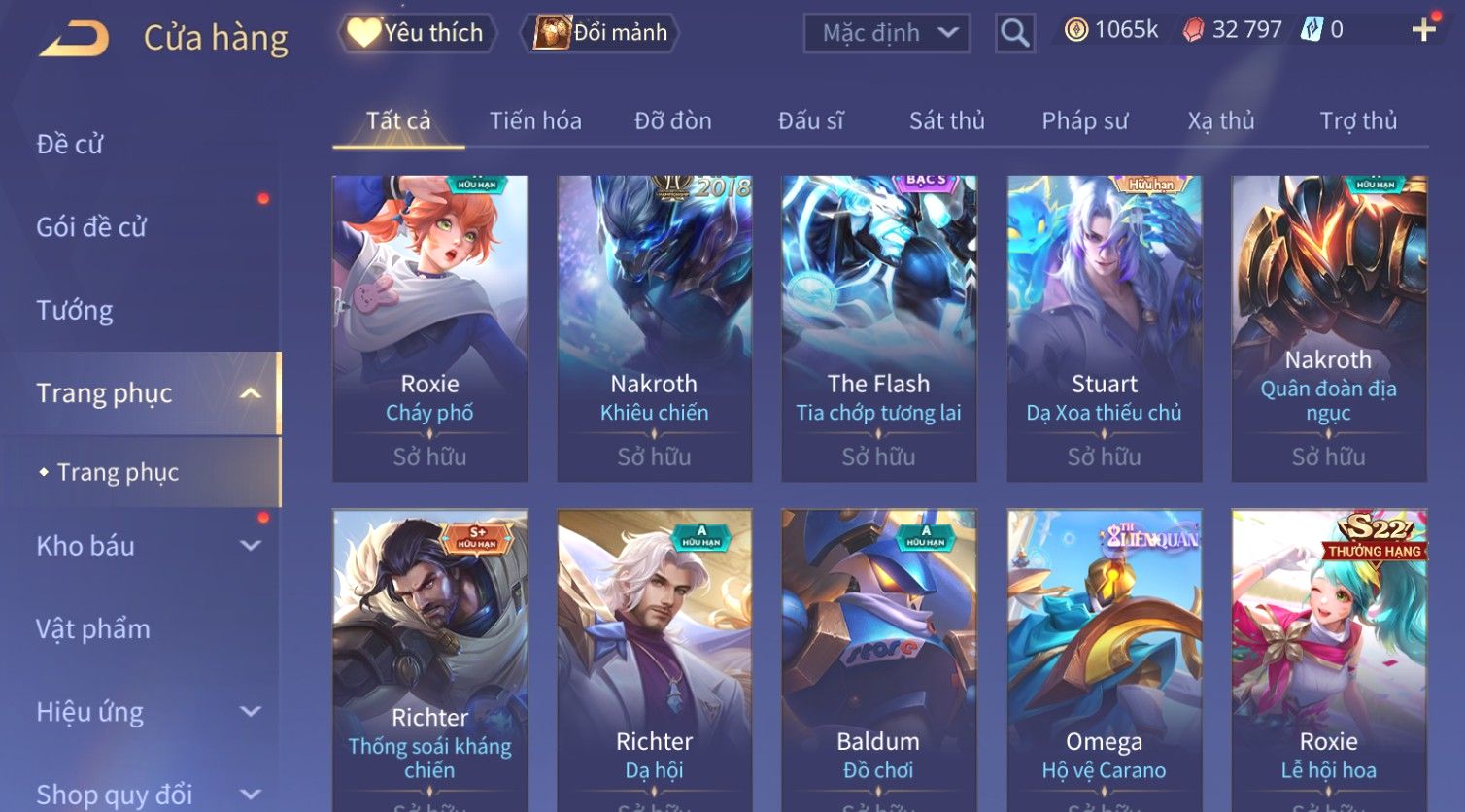Viewport: 1465px width, 812px height.
Task: Open the search magnifier icon
Action: (x=1014, y=33)
